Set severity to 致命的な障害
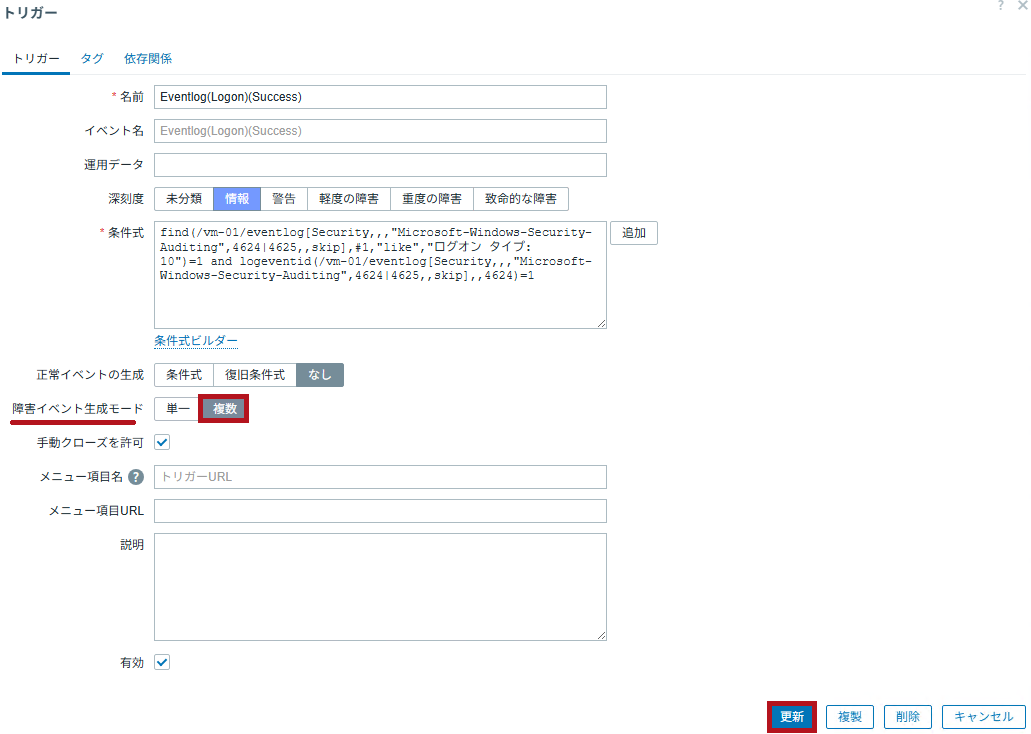This screenshot has width=1031, height=734. [520, 199]
